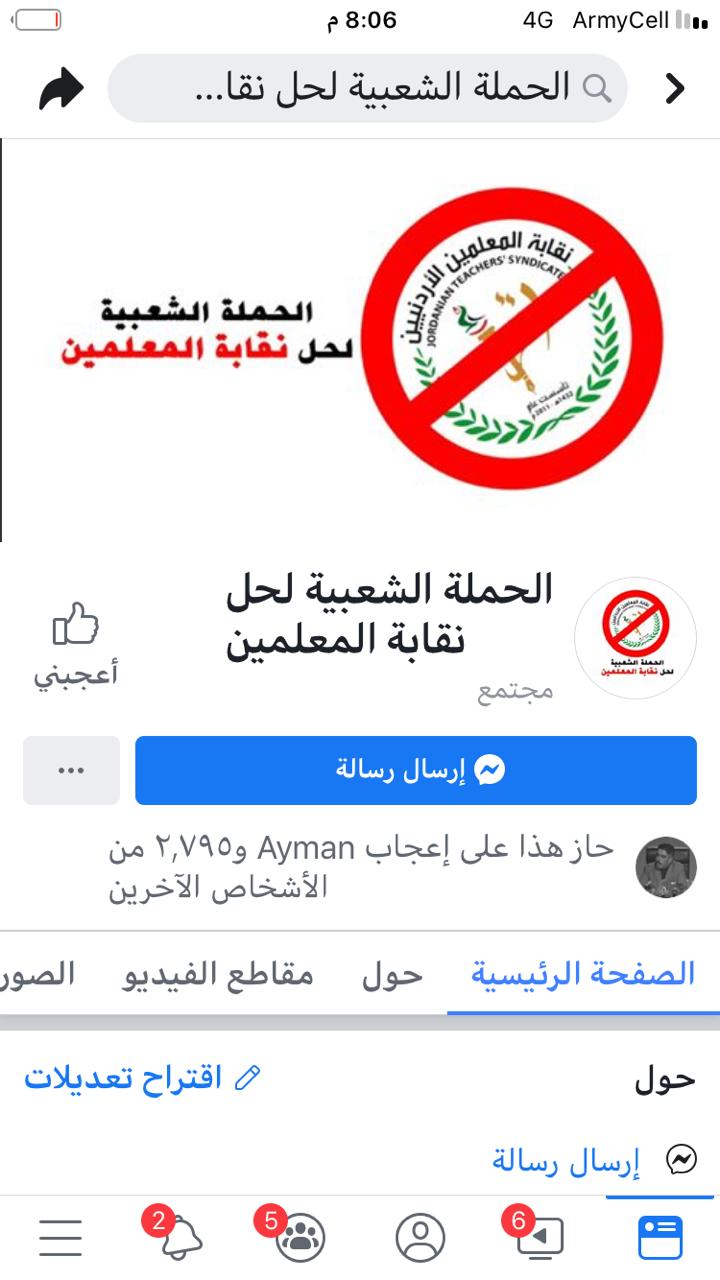
Task: Tap the blue إرسال رسالة button
Action: point(416,770)
